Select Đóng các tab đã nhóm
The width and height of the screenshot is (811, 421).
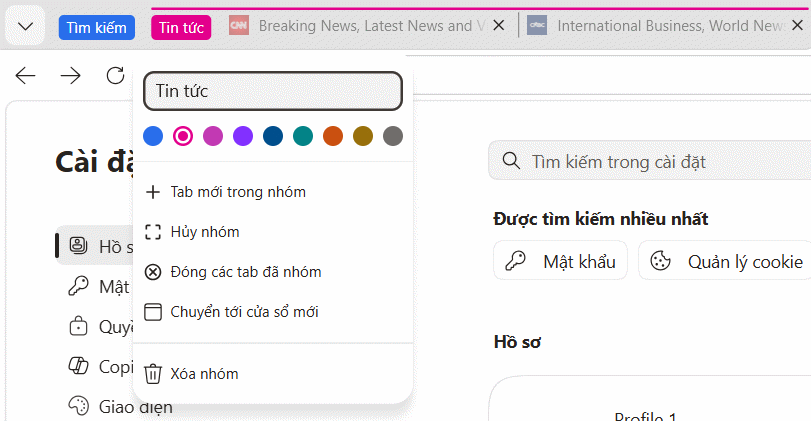273,272
